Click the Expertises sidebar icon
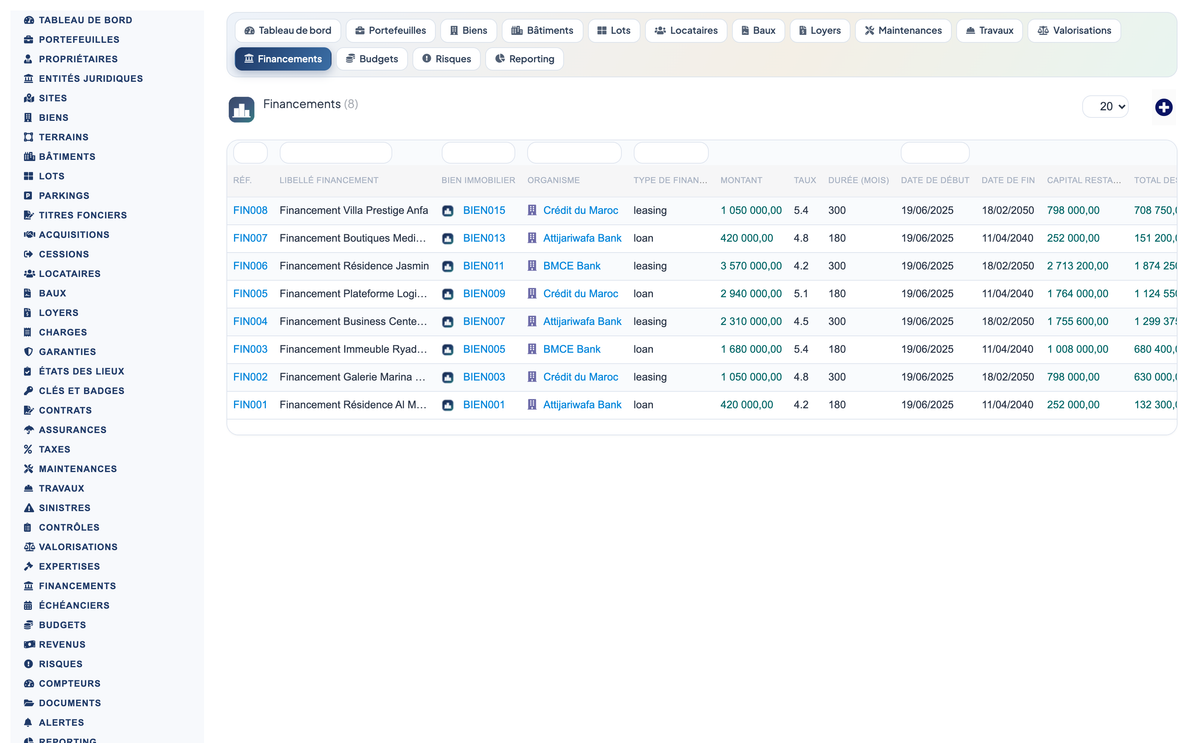 coord(29,567)
